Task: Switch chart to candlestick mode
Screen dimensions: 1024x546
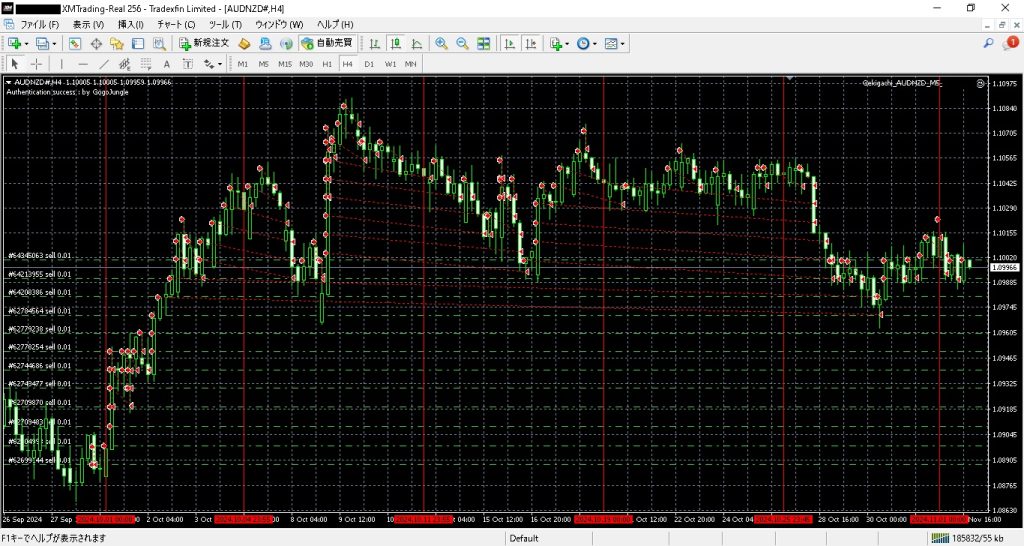Action: click(x=395, y=43)
